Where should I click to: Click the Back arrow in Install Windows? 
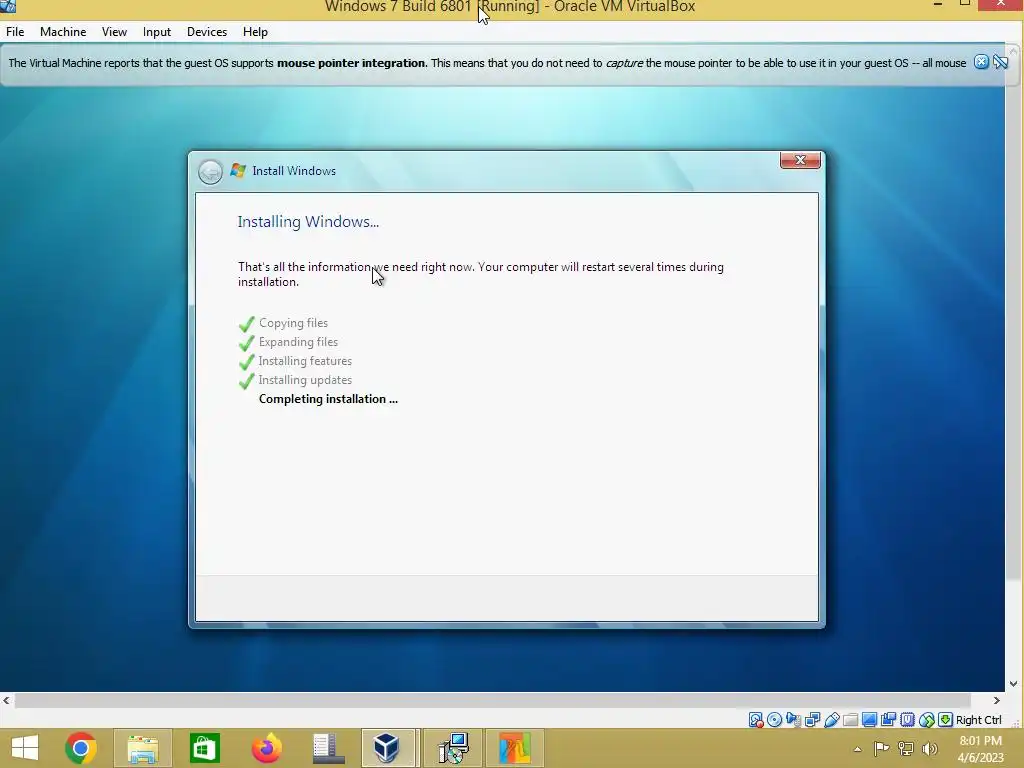click(210, 172)
